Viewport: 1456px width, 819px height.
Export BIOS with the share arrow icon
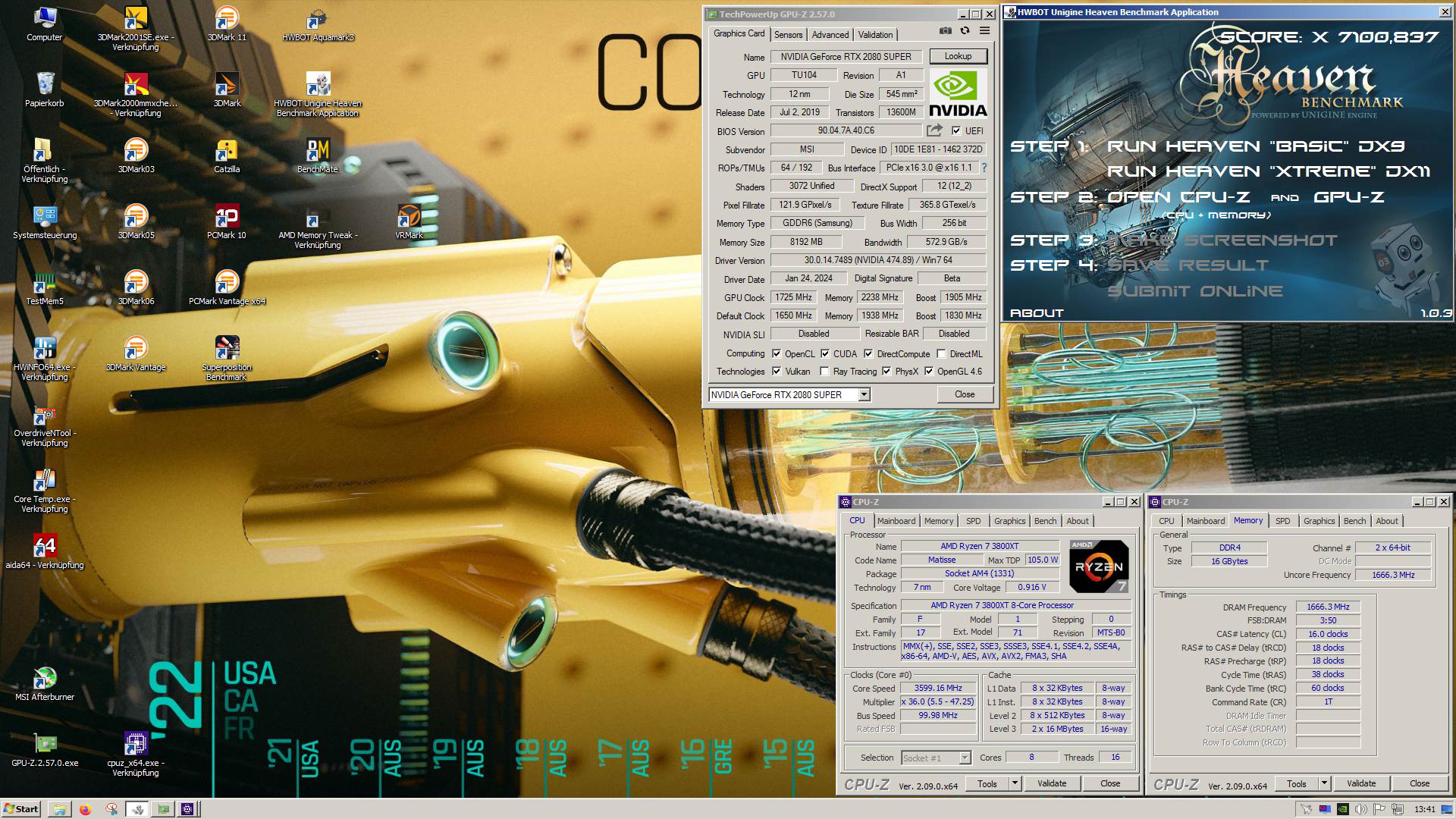[x=934, y=130]
